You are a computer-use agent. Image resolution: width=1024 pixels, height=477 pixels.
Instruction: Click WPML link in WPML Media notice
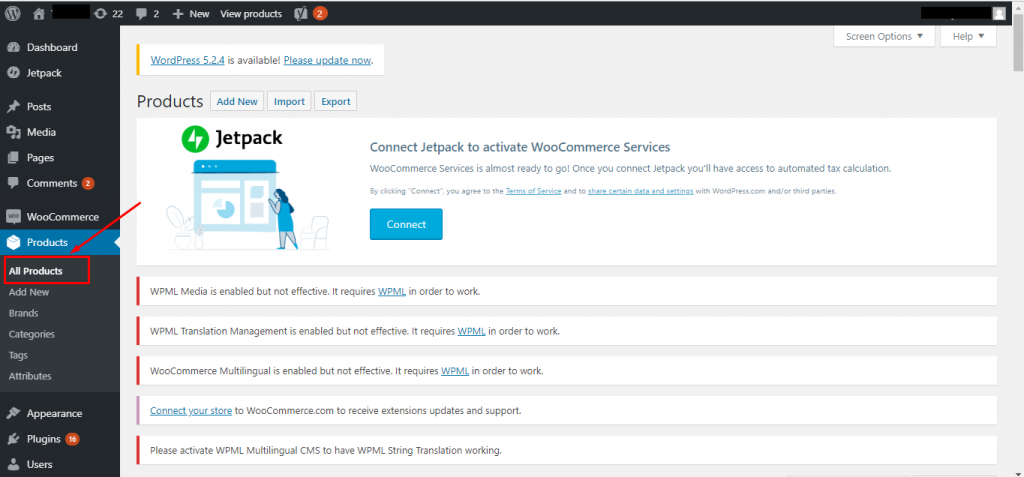(392, 291)
